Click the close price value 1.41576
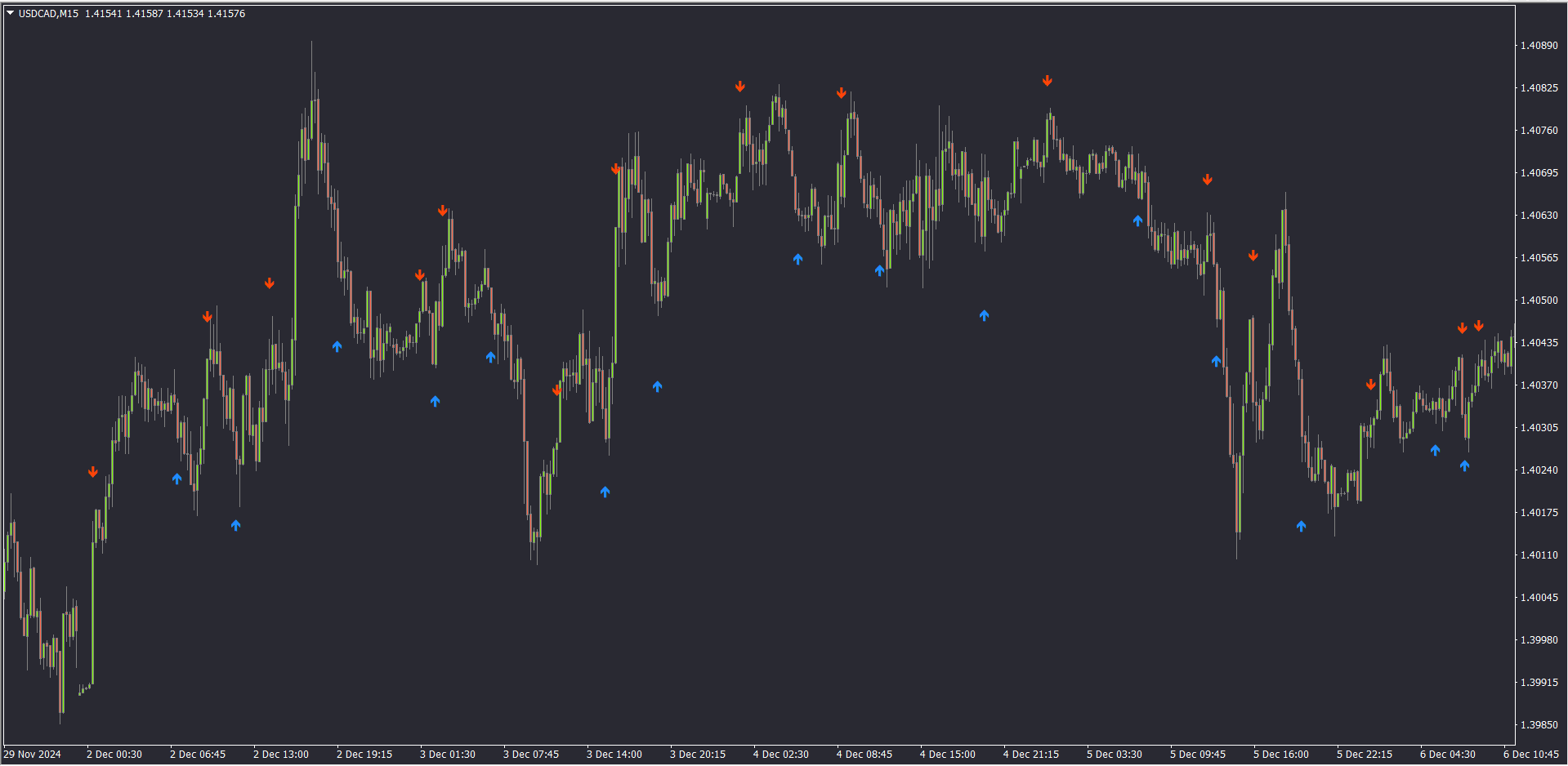 [x=226, y=14]
